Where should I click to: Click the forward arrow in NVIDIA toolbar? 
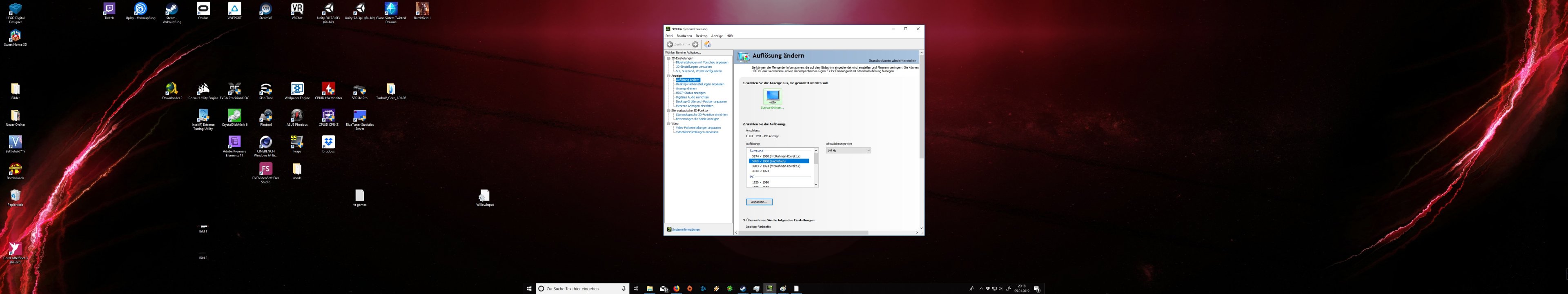[695, 45]
